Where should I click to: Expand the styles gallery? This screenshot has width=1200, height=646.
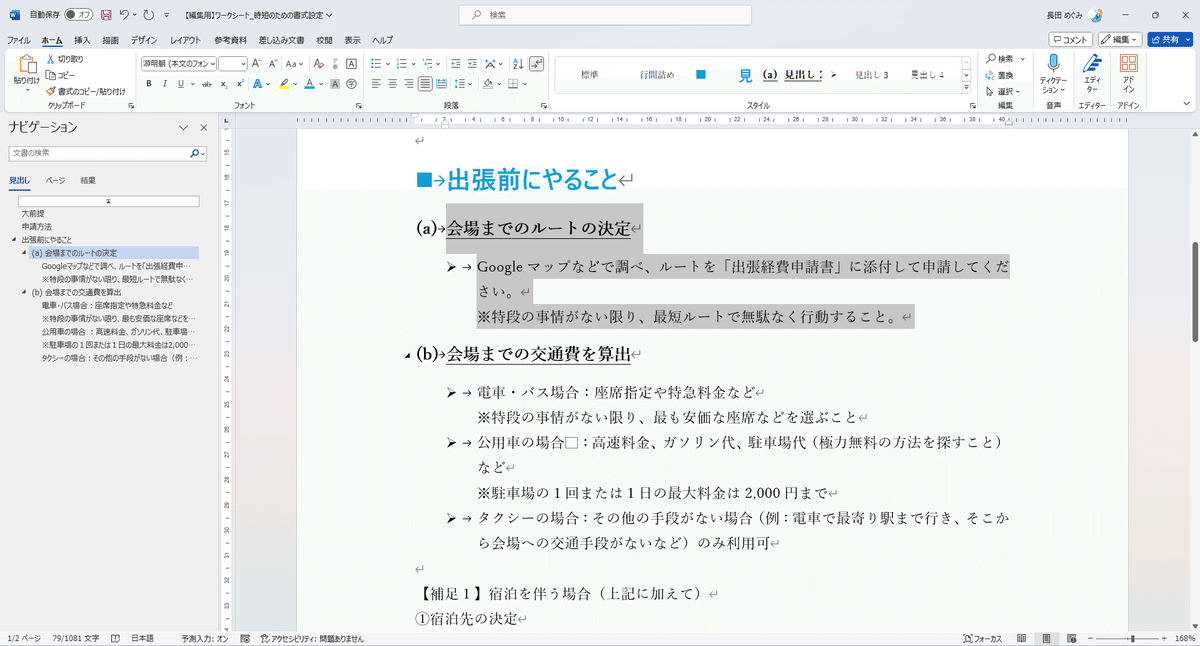pos(967,87)
